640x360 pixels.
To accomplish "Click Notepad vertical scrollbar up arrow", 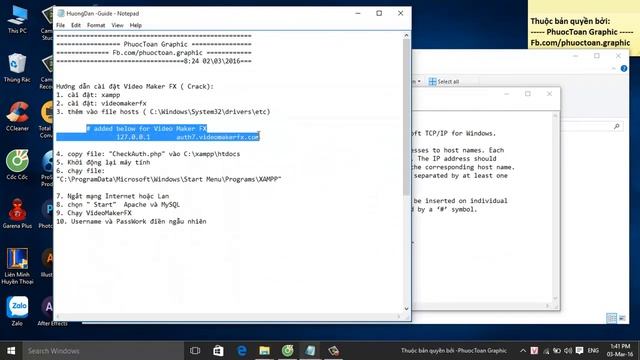I will [x=406, y=36].
